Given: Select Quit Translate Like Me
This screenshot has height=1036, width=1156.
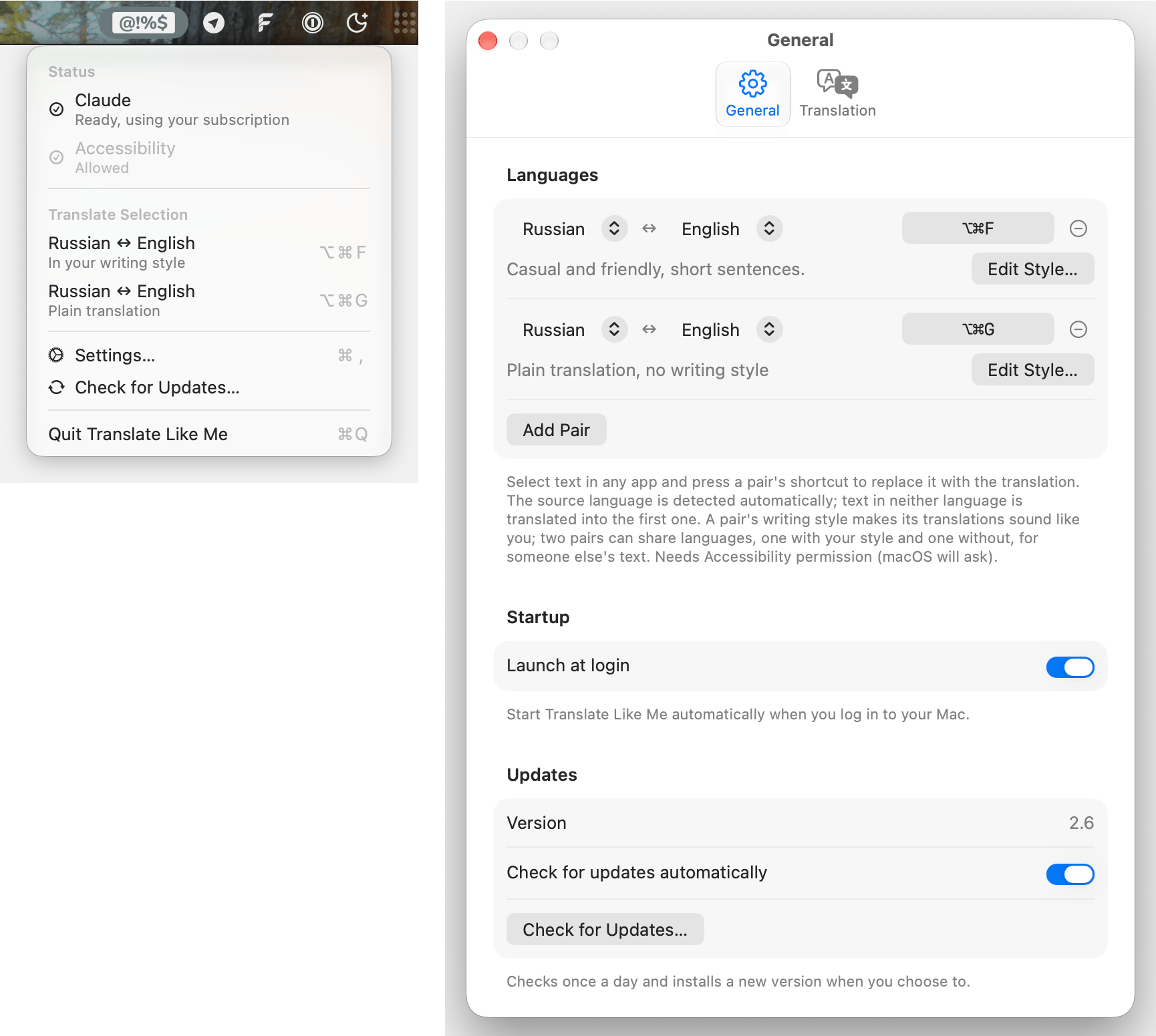Looking at the screenshot, I should point(208,434).
